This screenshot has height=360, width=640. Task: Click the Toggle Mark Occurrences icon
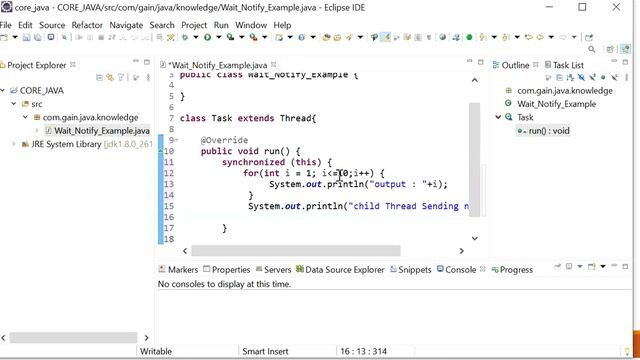[x=385, y=38]
